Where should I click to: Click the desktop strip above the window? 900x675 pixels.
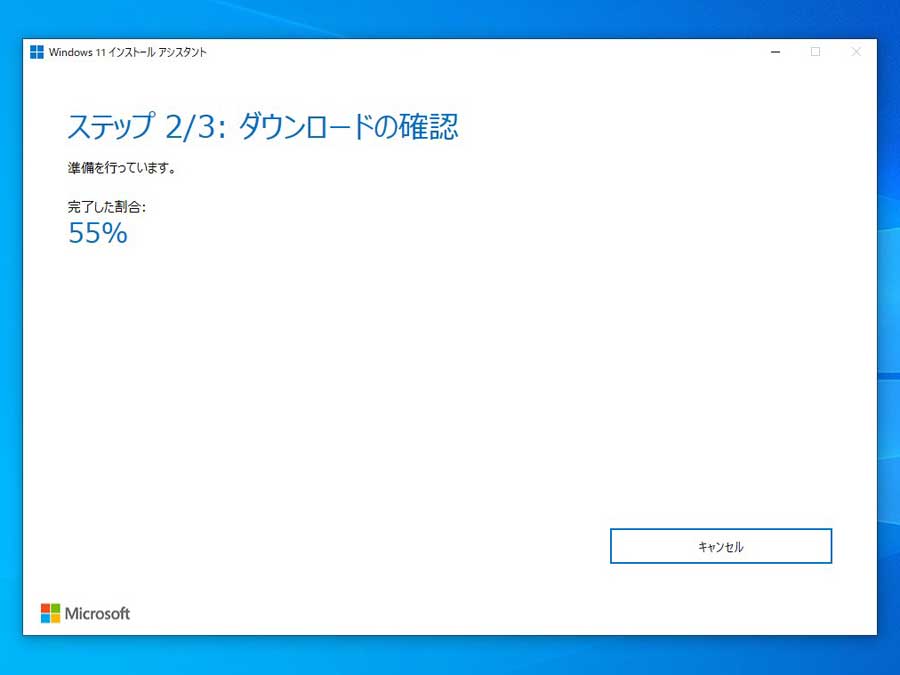coord(450,18)
